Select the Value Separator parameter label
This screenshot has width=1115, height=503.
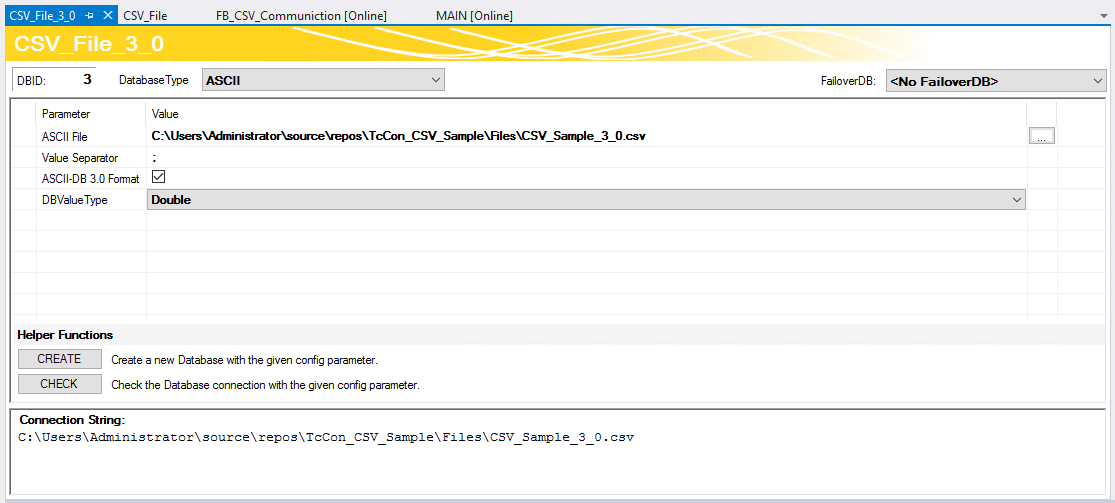pyautogui.click(x=80, y=158)
